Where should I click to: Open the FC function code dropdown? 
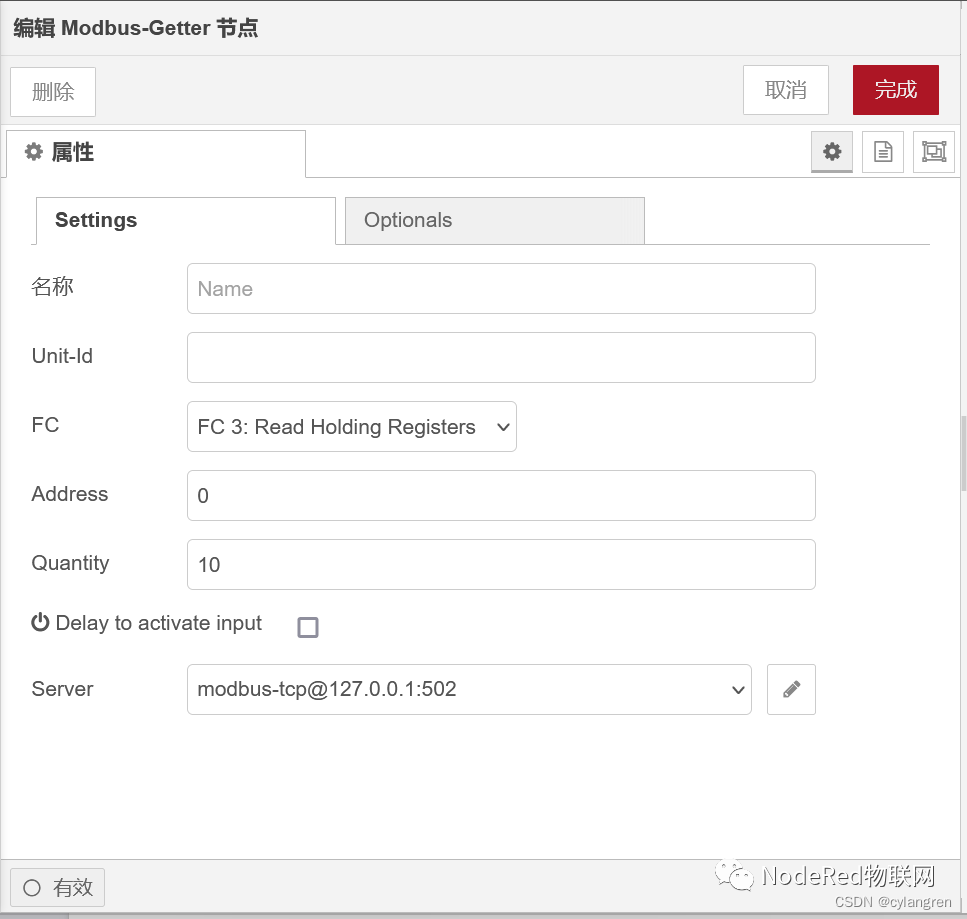tap(351, 426)
